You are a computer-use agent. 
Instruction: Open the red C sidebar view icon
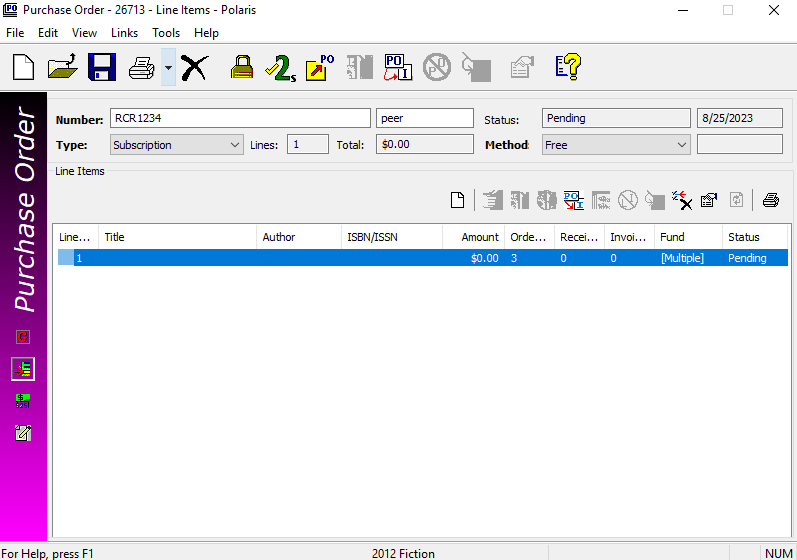[23, 337]
